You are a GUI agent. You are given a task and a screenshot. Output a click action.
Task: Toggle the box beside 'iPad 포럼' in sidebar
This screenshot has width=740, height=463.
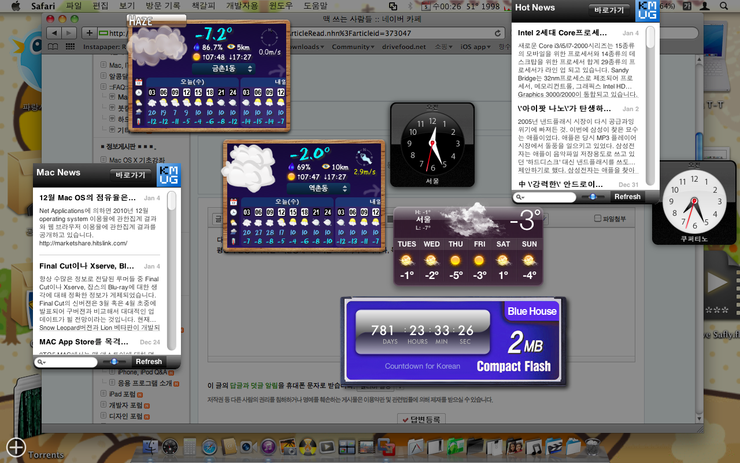[103, 393]
